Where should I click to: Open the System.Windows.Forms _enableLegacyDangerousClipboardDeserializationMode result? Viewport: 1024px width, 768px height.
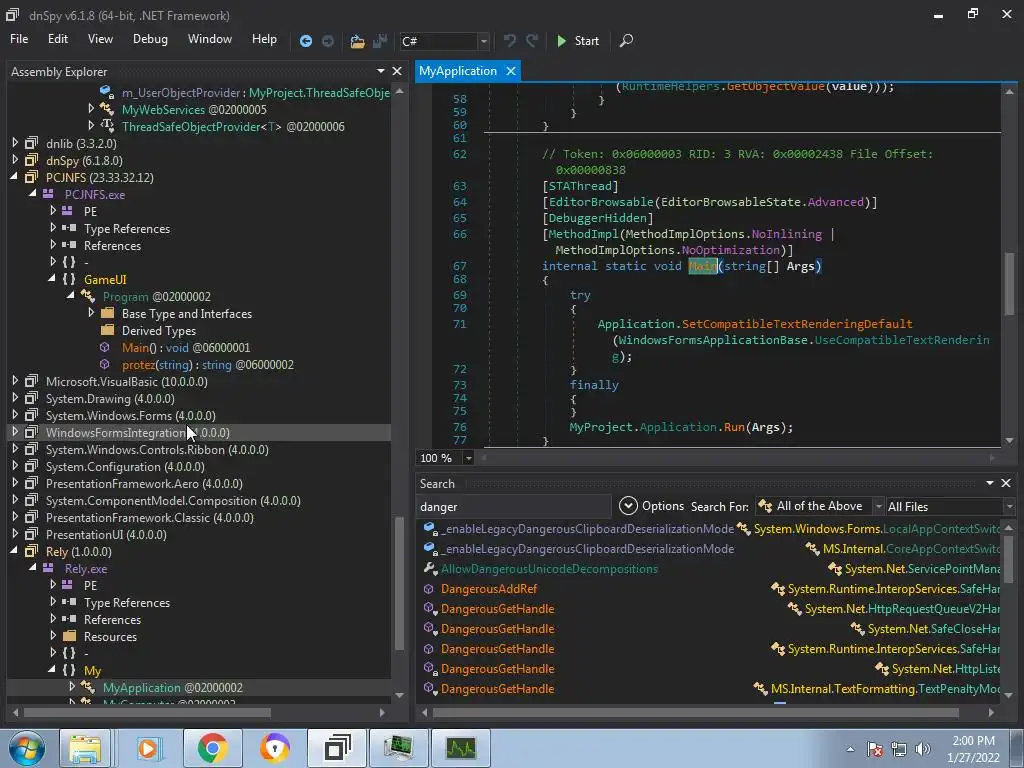click(587, 528)
